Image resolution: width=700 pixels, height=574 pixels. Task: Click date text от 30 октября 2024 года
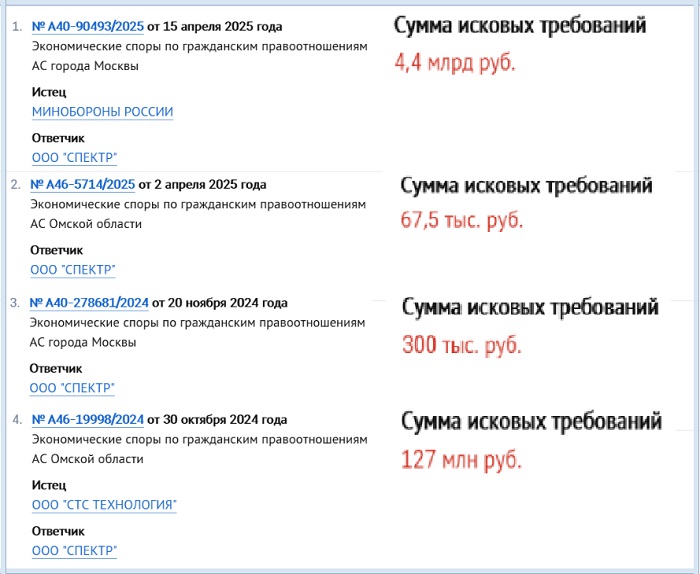click(217, 420)
